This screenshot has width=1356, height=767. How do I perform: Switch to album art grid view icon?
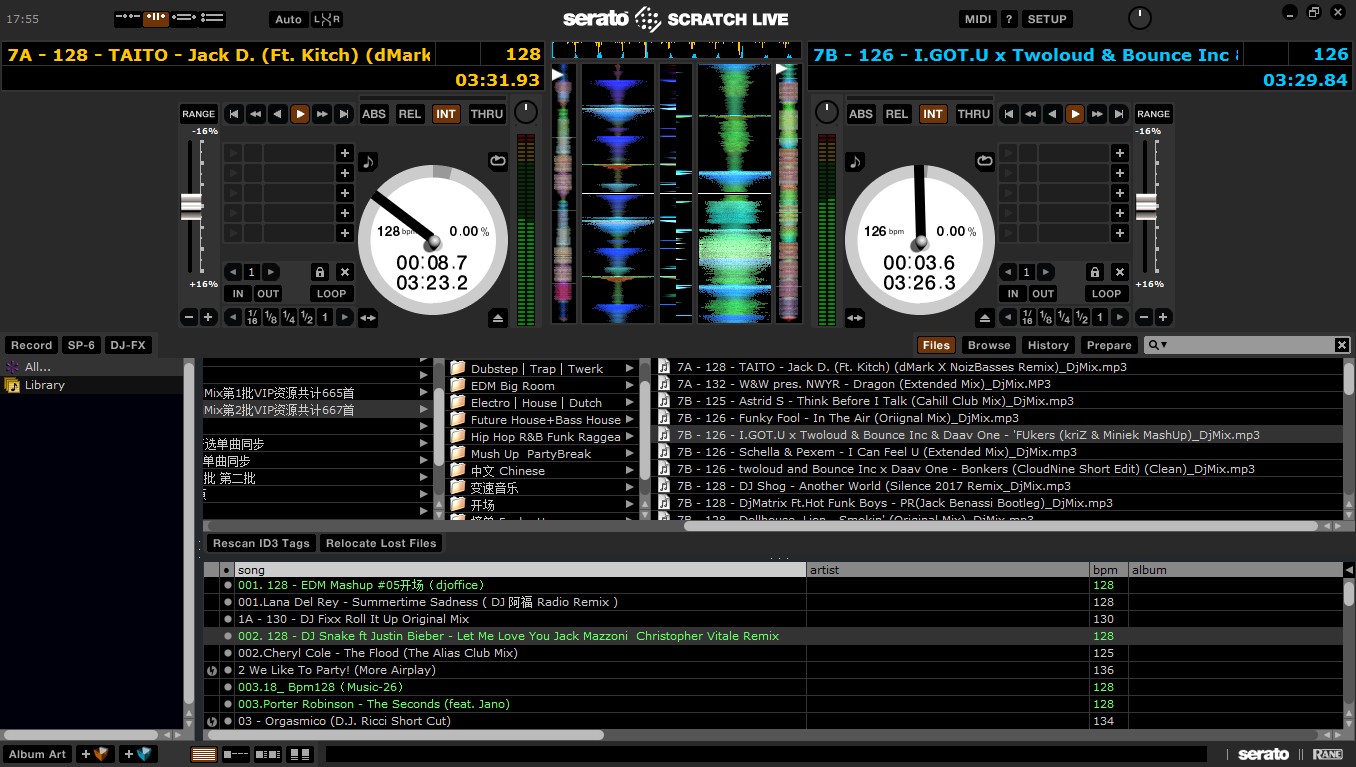[300, 754]
